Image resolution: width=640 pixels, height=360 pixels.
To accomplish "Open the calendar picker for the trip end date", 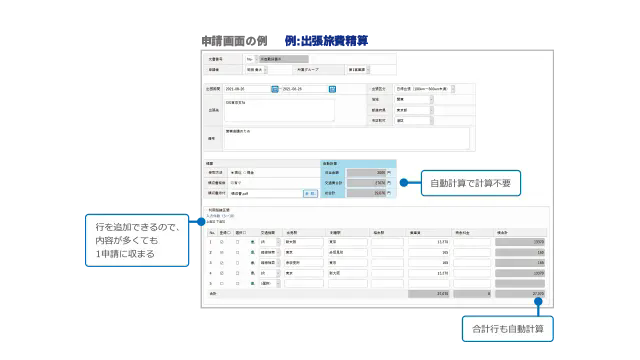I will (332, 89).
